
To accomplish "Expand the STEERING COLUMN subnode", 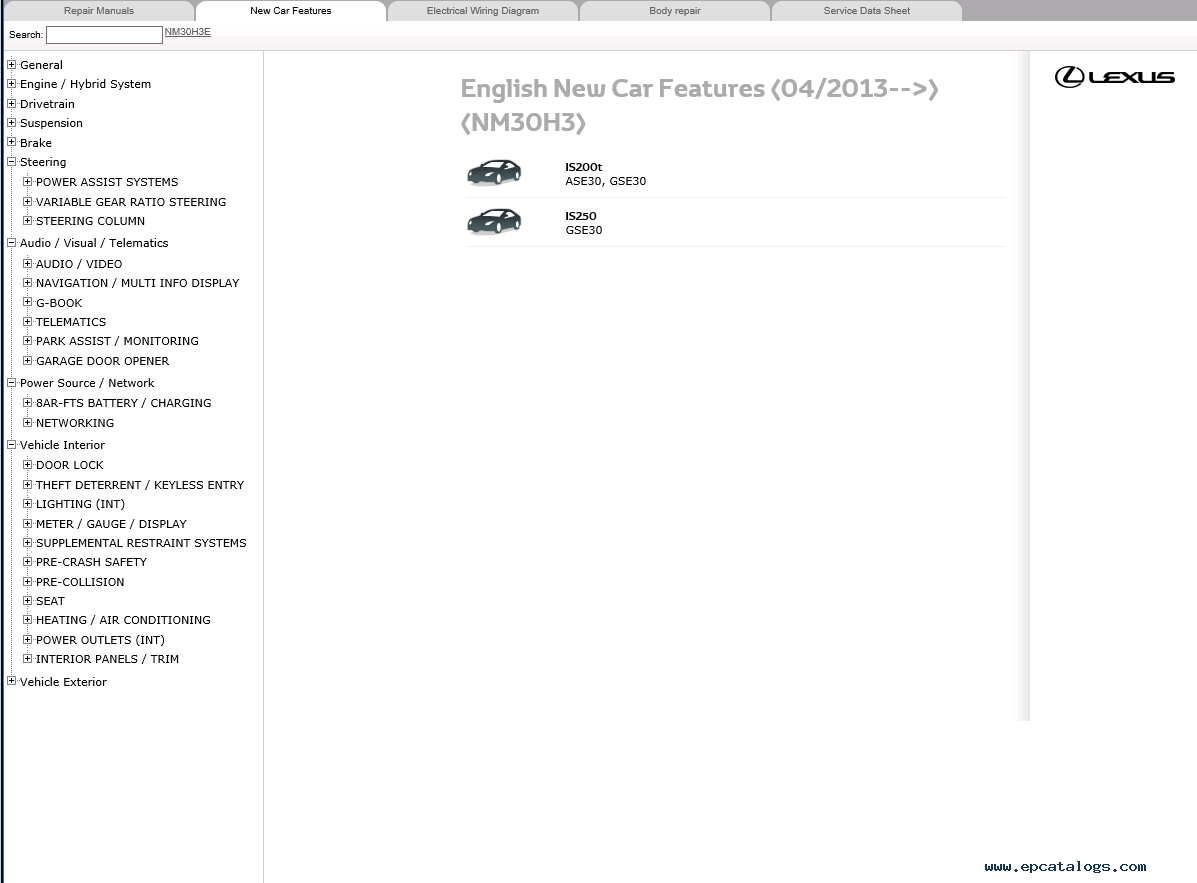I will coord(27,221).
